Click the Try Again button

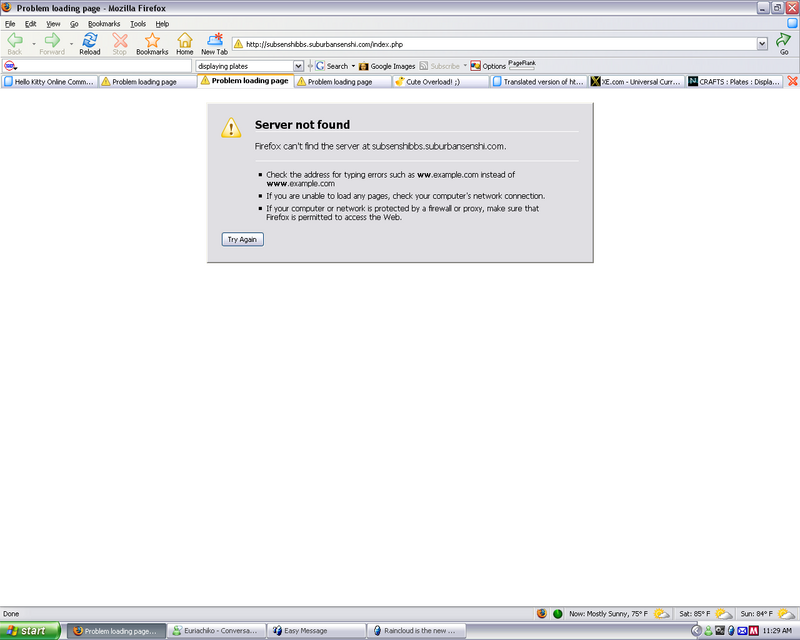pyautogui.click(x=242, y=239)
